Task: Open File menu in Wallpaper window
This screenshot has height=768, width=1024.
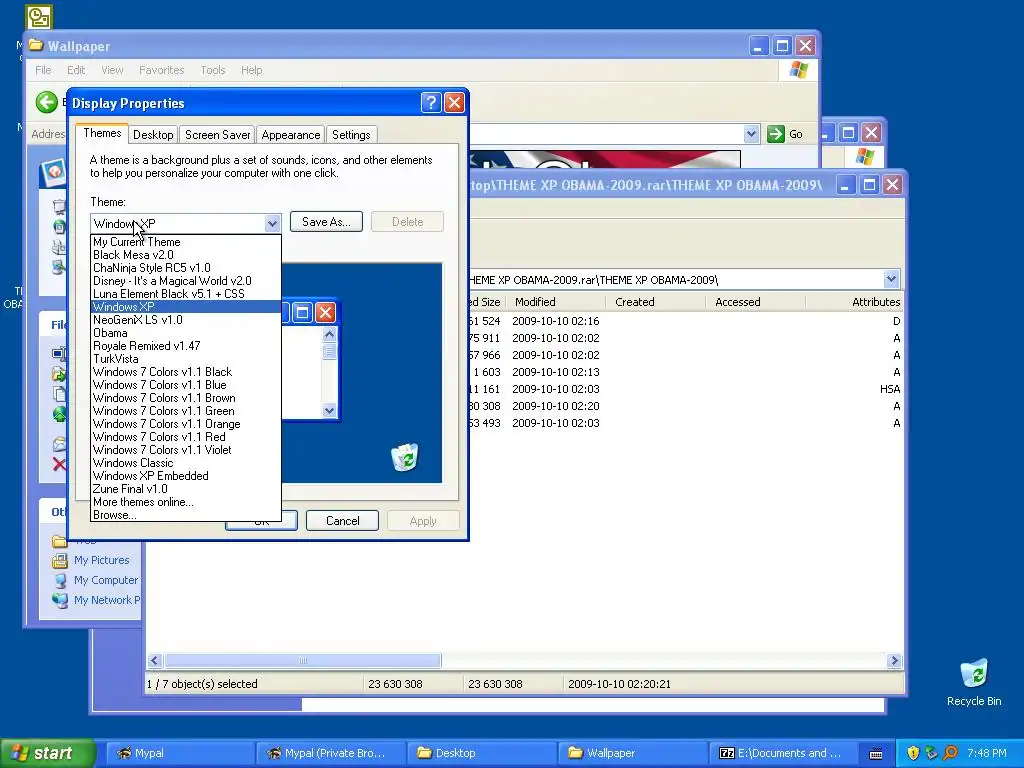Action: point(43,70)
